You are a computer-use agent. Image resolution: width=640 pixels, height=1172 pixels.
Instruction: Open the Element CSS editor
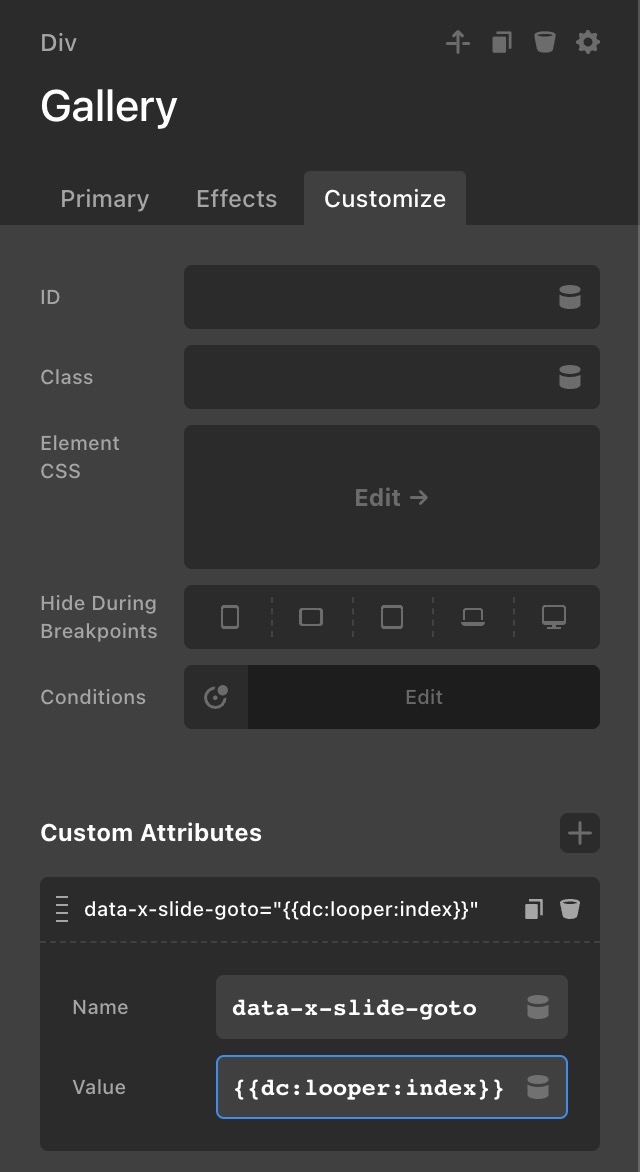pos(391,497)
